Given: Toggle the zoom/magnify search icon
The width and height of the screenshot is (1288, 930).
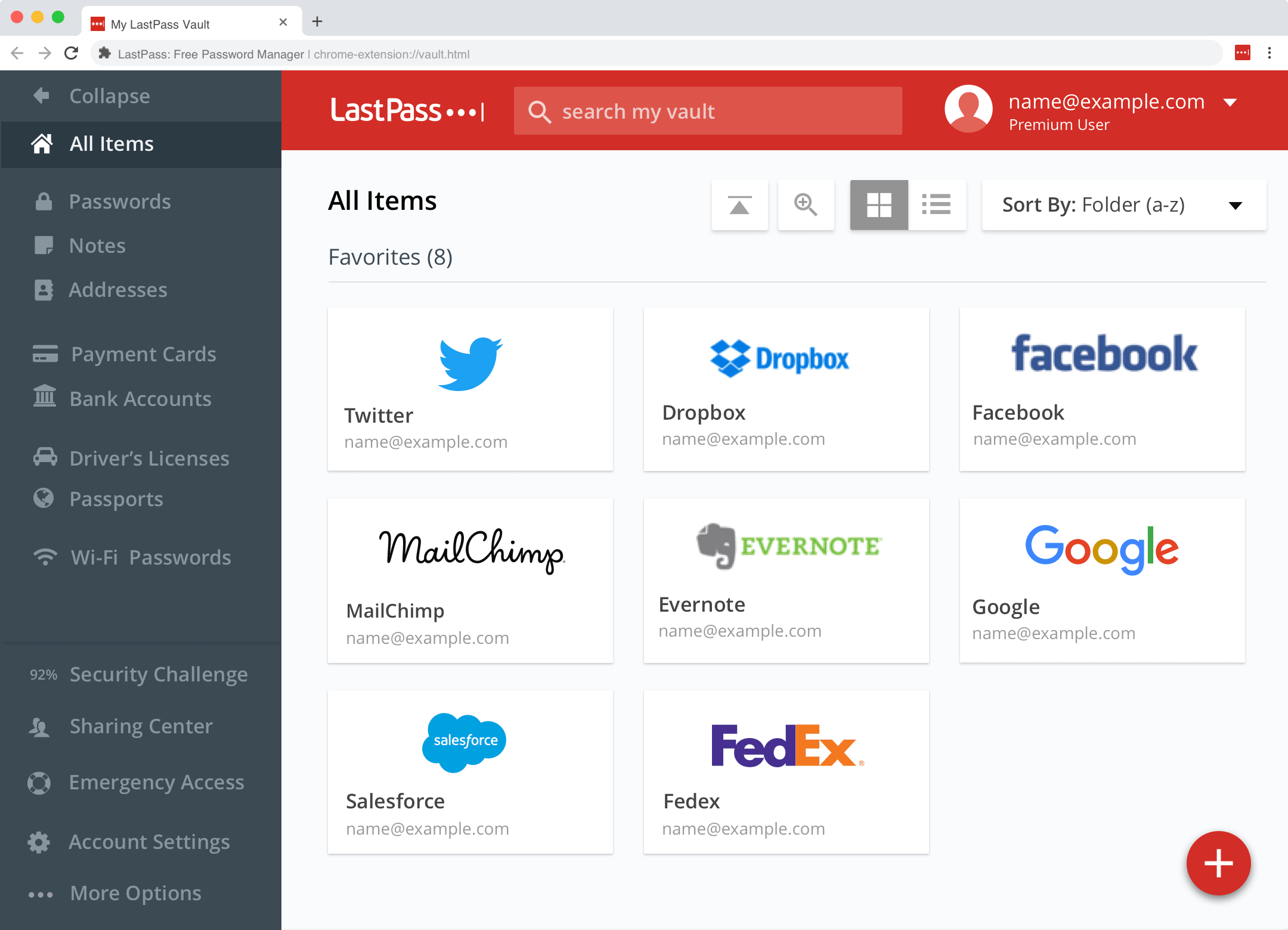Looking at the screenshot, I should (x=807, y=204).
